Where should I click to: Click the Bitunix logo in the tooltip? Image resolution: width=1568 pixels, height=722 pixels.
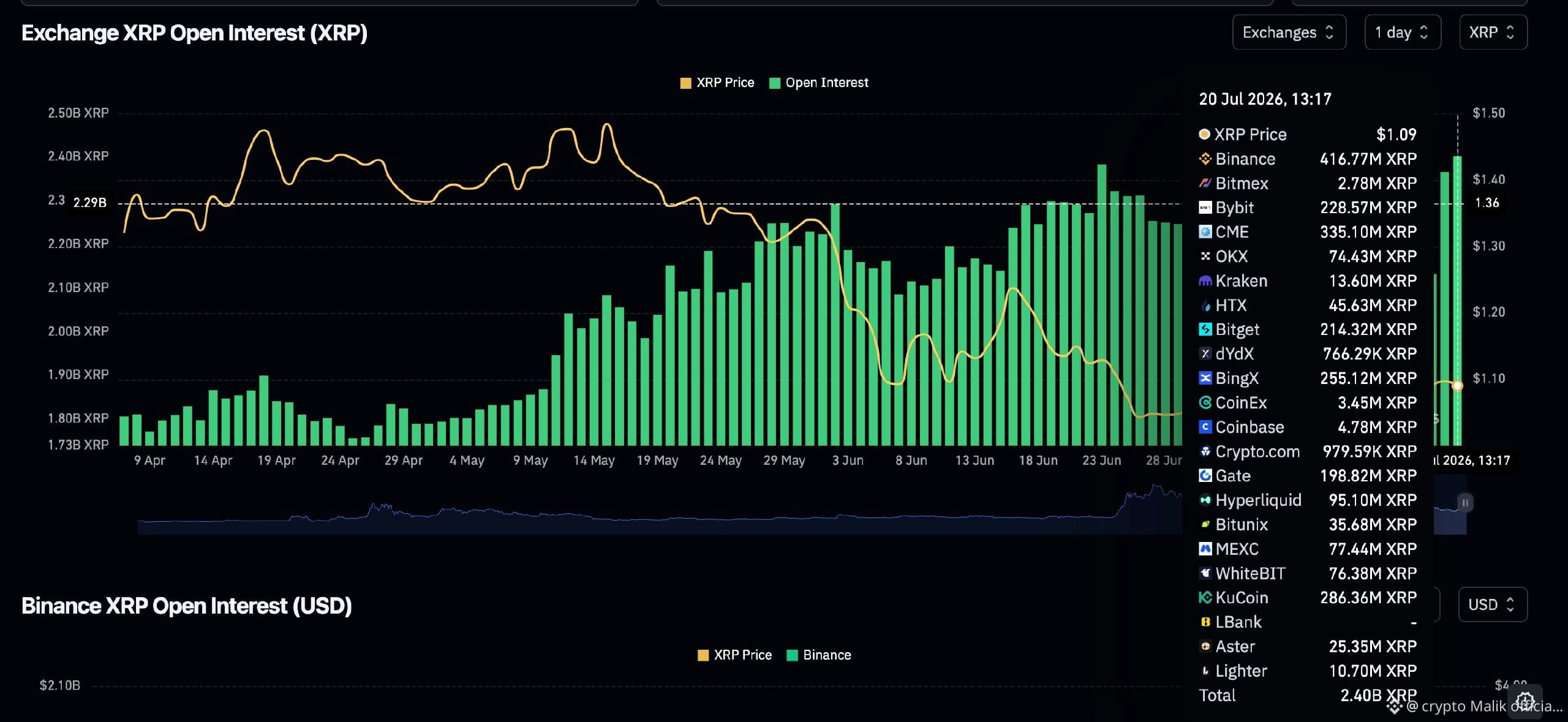click(1205, 525)
